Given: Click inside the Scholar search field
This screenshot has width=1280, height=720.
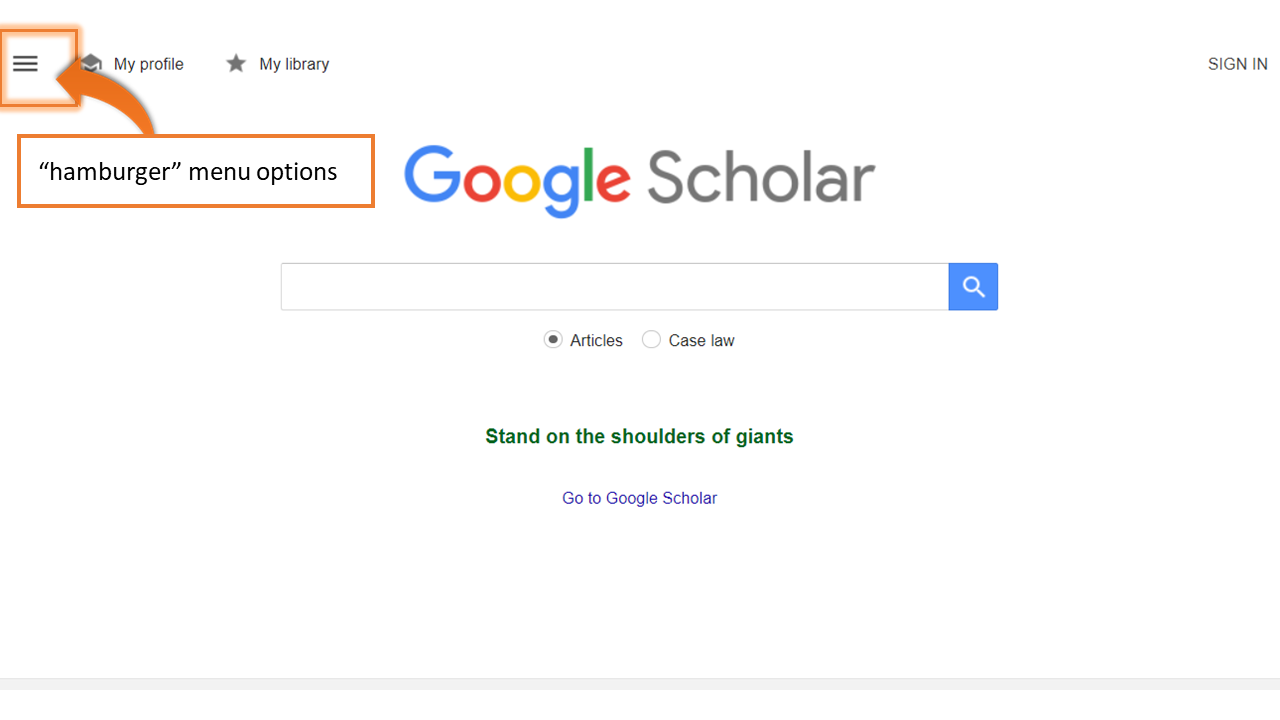Looking at the screenshot, I should point(615,287).
